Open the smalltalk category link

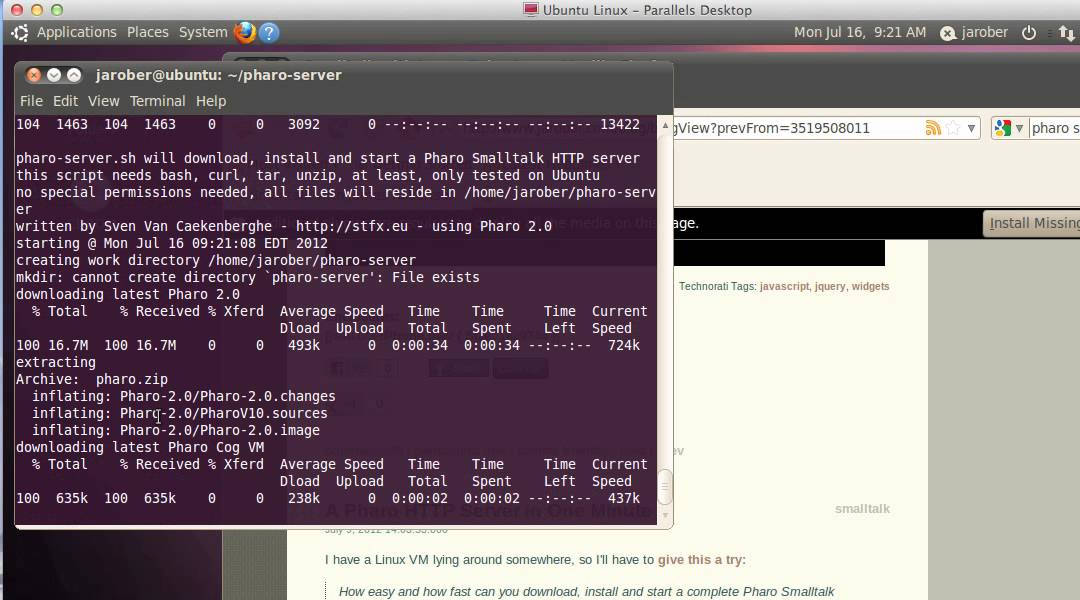pyautogui.click(x=862, y=509)
